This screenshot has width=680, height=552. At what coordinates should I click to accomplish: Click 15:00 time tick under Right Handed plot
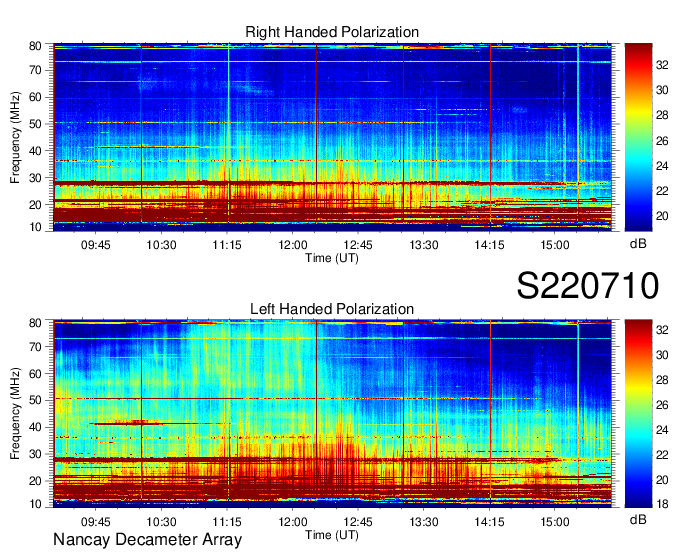[555, 245]
